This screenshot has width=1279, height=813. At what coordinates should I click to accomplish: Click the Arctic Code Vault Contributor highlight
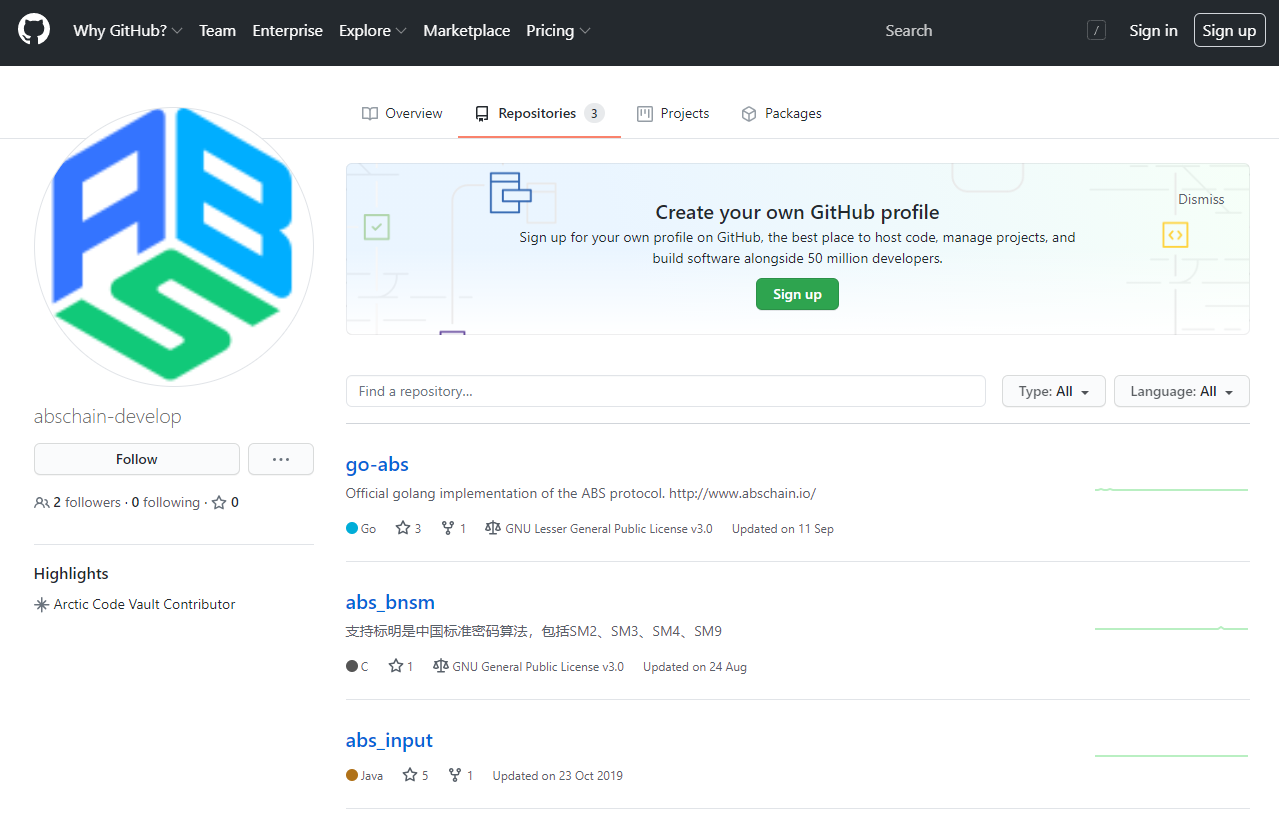pyautogui.click(x=144, y=604)
